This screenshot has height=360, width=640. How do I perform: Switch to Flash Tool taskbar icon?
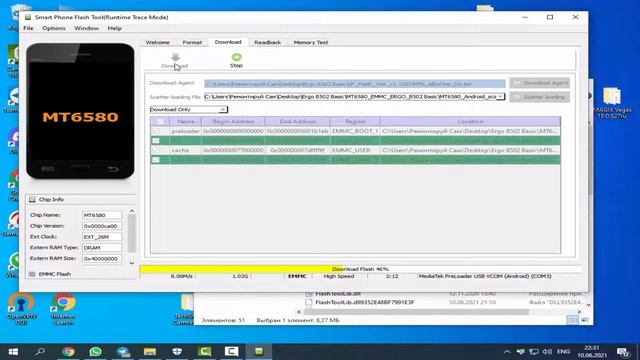pos(259,351)
